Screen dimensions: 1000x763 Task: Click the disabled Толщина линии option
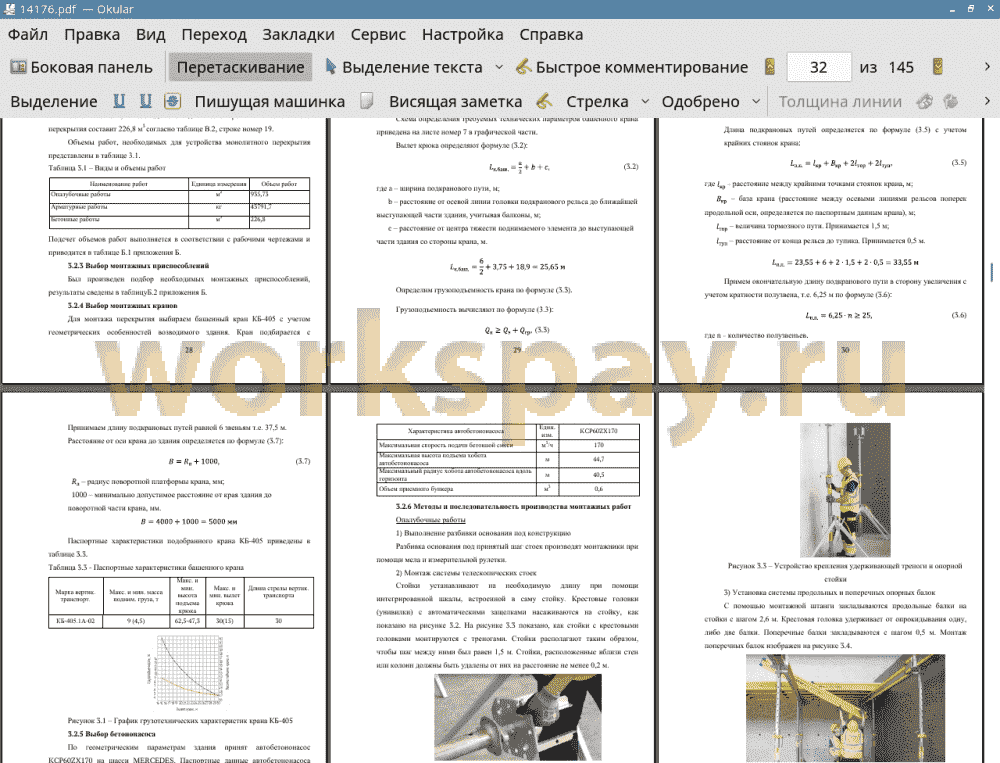tap(840, 101)
